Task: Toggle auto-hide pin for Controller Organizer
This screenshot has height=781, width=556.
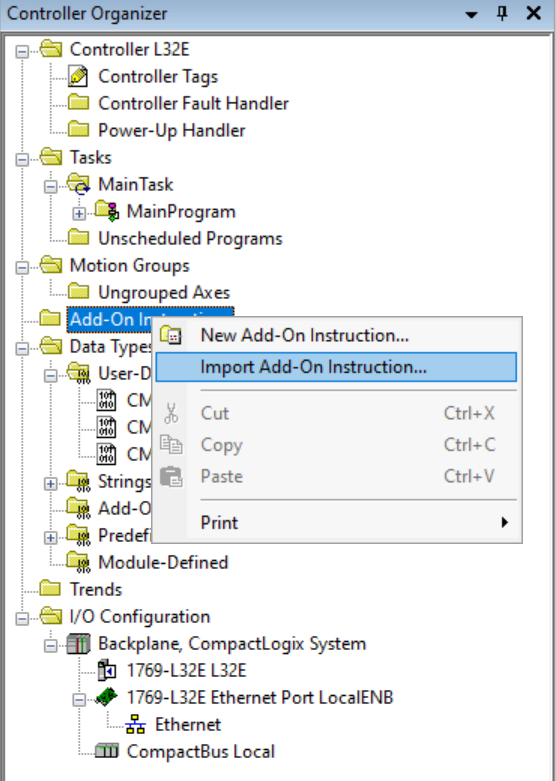Action: click(x=502, y=13)
